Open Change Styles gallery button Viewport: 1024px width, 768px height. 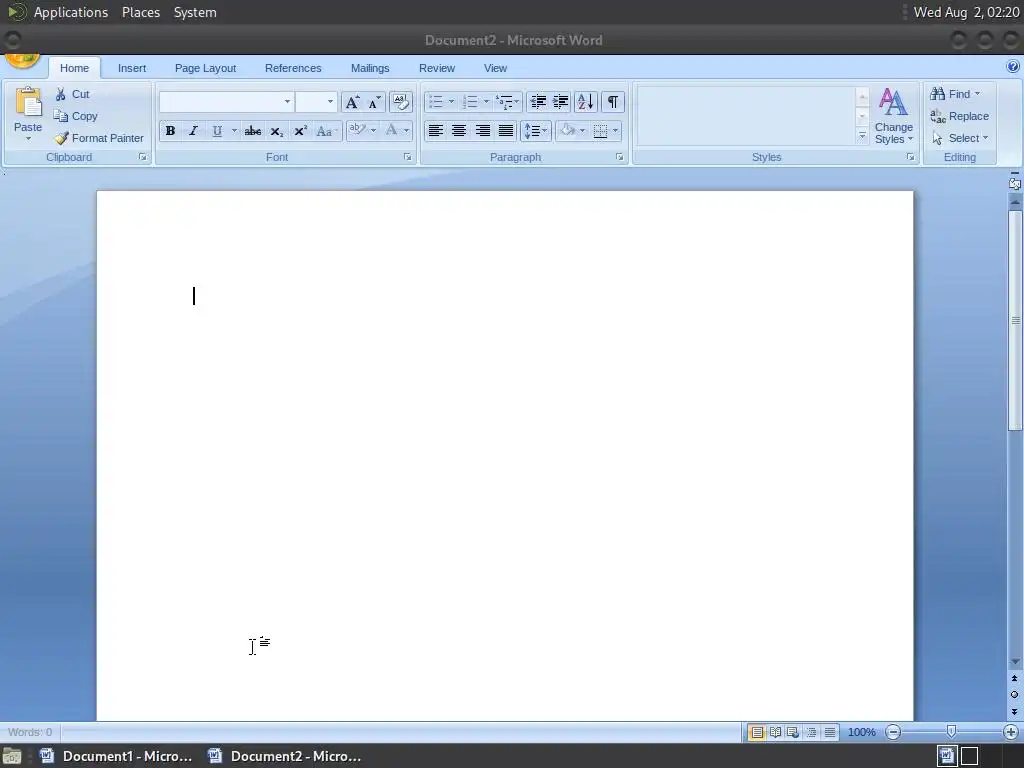894,116
